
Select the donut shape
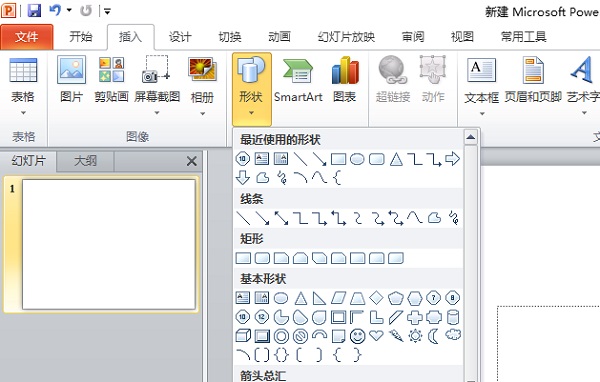pos(281,336)
